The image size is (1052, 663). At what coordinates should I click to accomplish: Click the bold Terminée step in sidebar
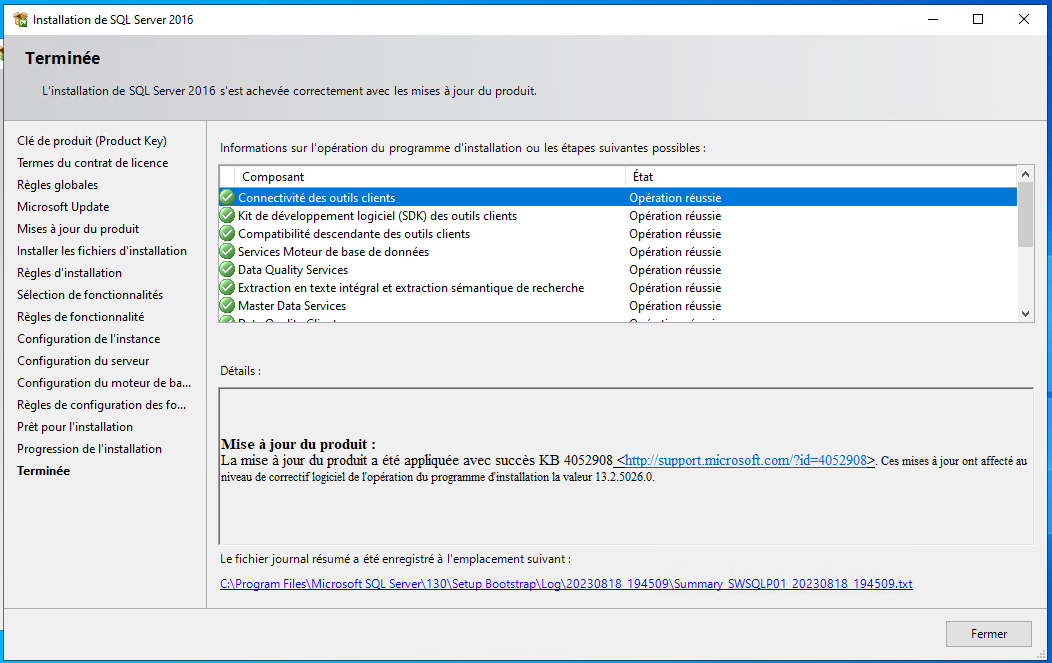(x=44, y=471)
